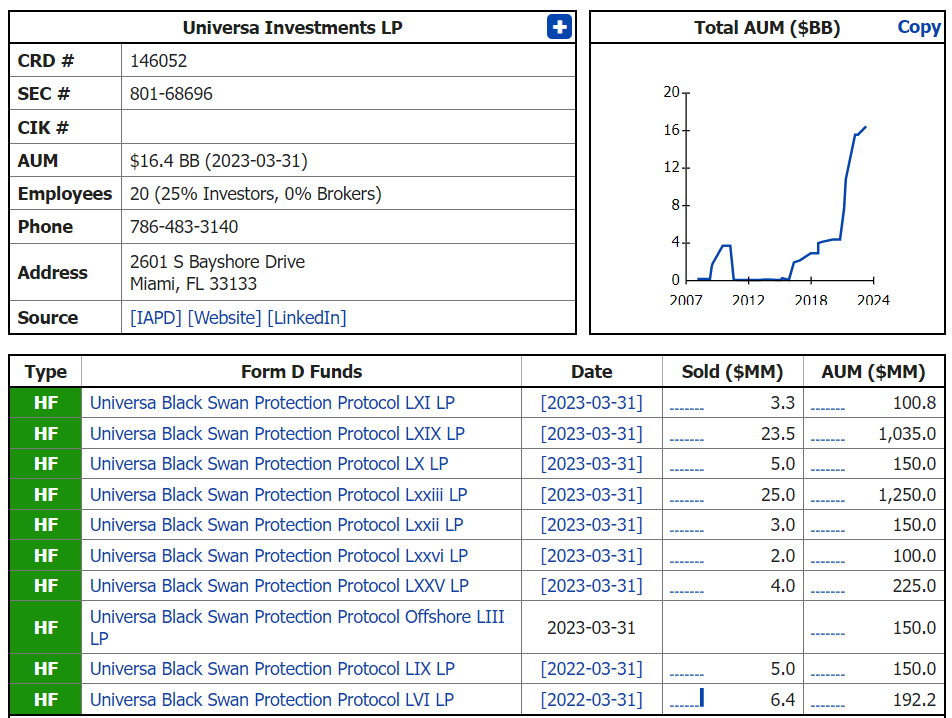Click the 2022-03-31 date for Protocol LIX LP
The height and width of the screenshot is (718, 952).
click(592, 669)
